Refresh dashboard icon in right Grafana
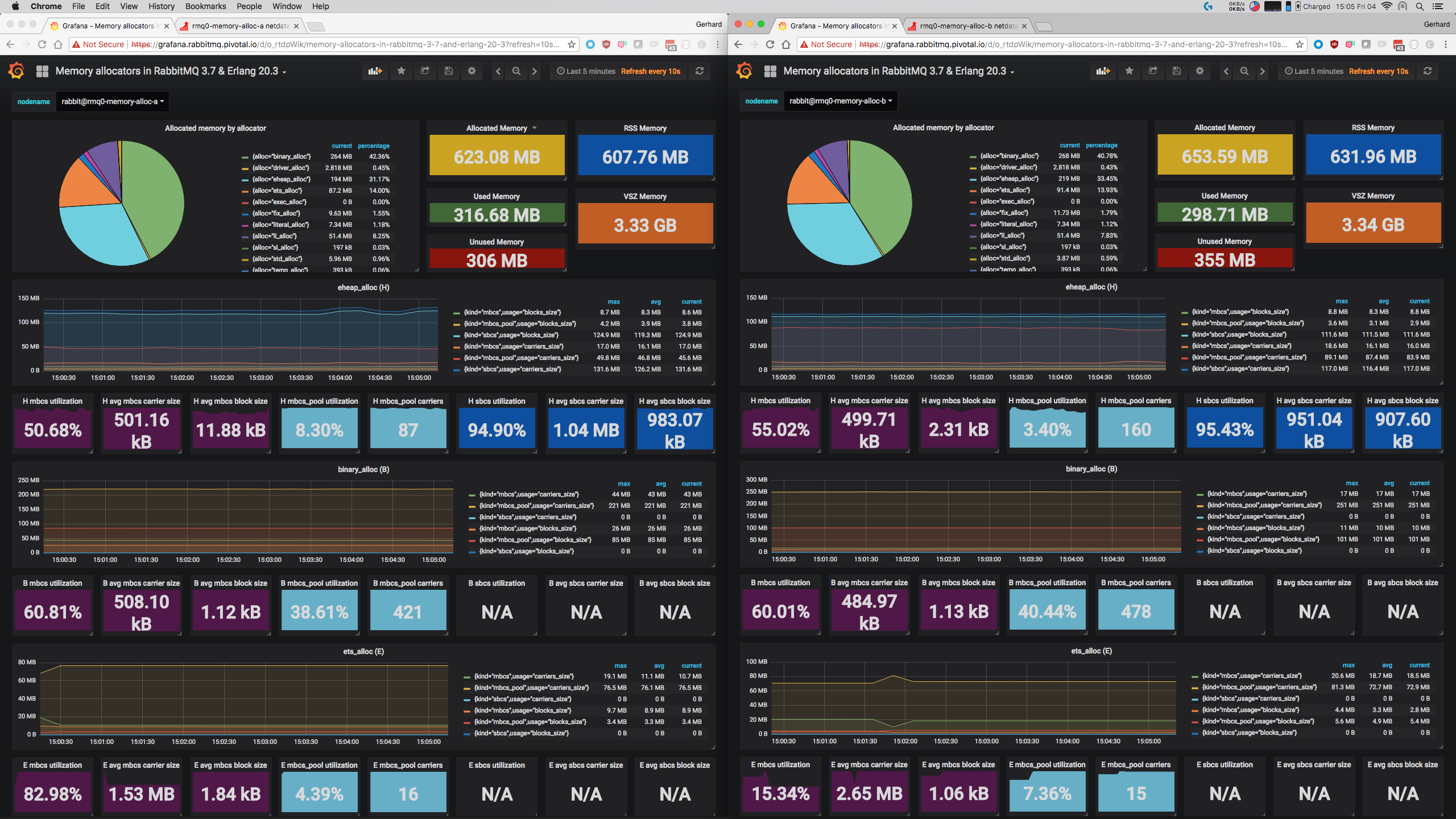The image size is (1456, 819). pos(1428,71)
